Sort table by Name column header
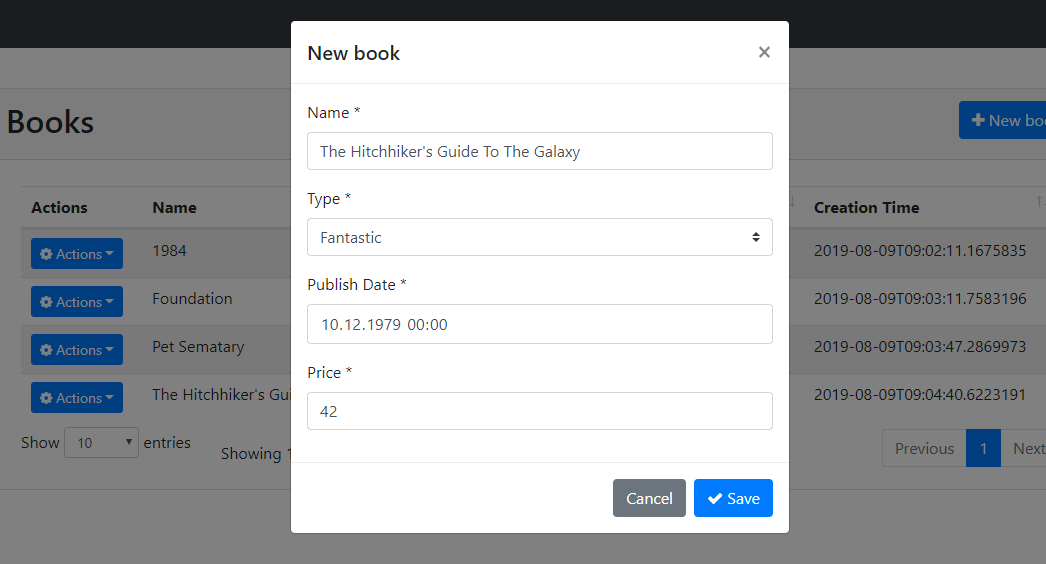 click(x=174, y=208)
